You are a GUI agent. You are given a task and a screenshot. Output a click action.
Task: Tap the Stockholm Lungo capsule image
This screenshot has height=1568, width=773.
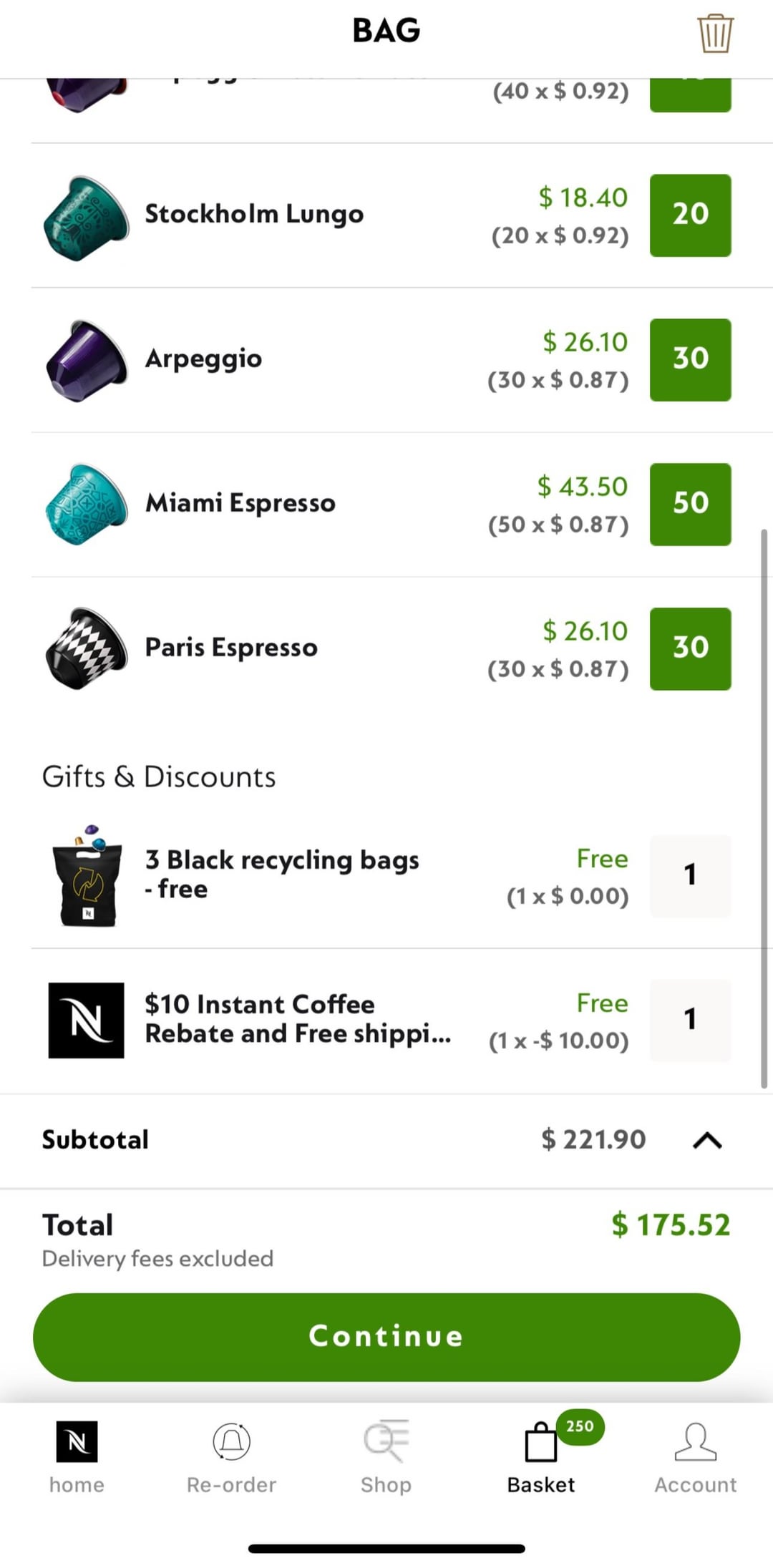coord(87,217)
